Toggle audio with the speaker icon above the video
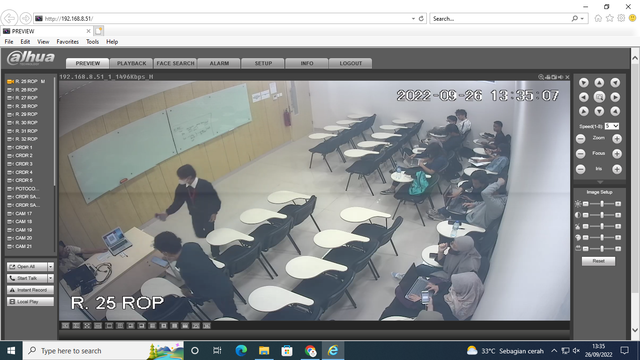Viewport: 640px width, 360px height. 561,77
